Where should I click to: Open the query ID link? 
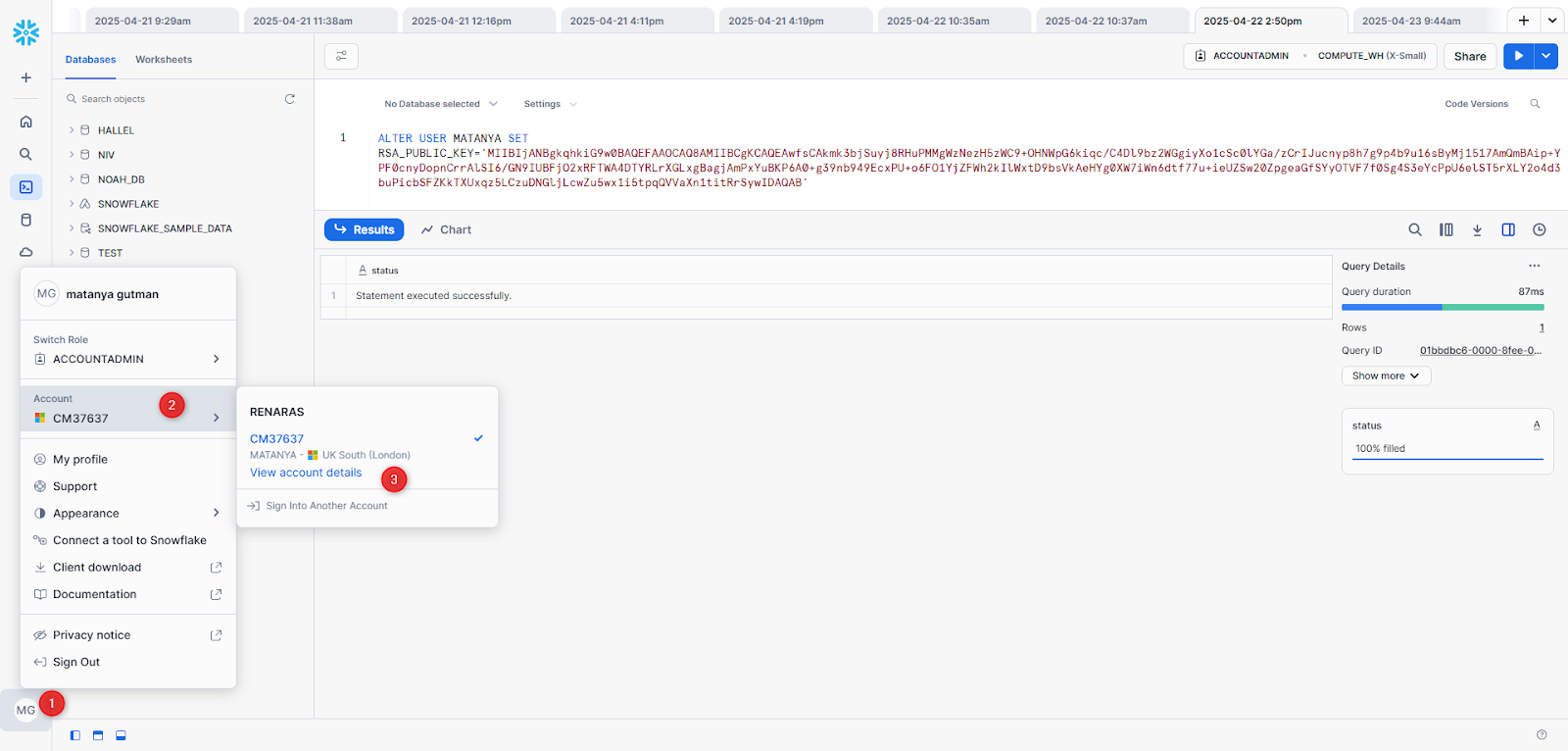[1480, 350]
